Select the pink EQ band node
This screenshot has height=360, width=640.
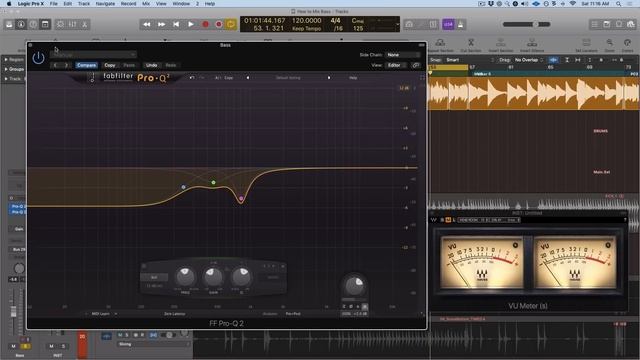(241, 198)
